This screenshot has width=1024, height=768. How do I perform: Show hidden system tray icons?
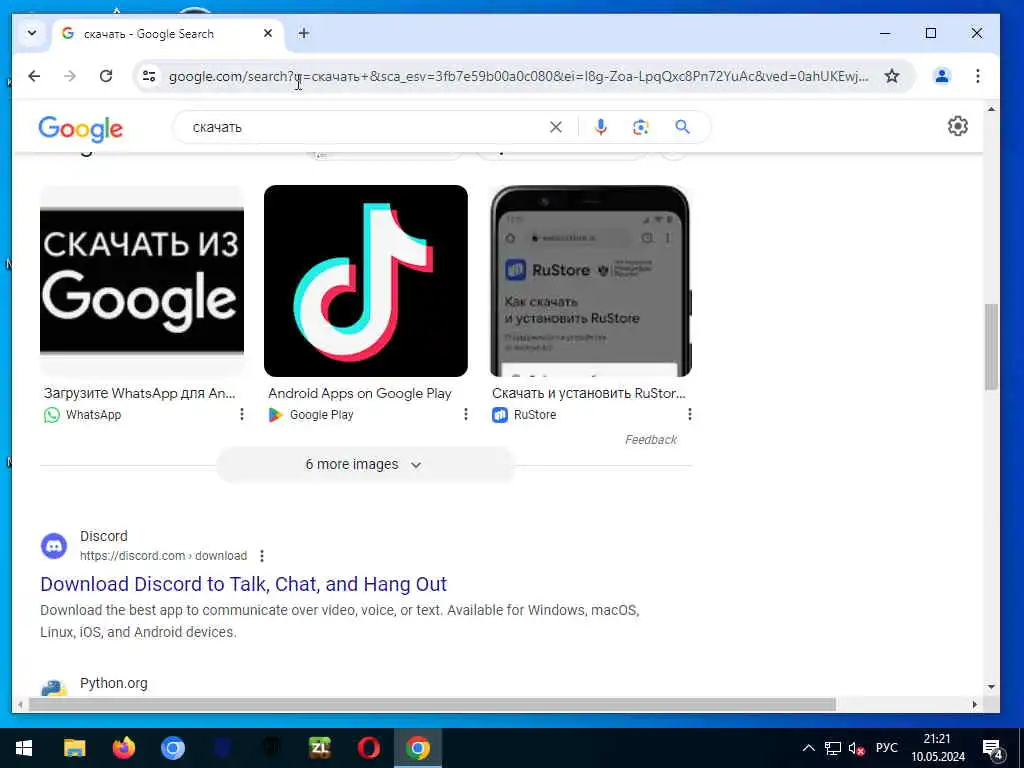pyautogui.click(x=808, y=748)
